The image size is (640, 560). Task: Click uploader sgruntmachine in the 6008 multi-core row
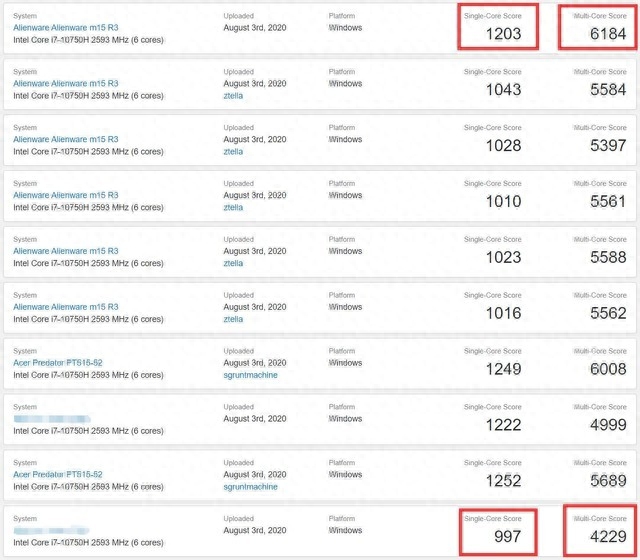(x=250, y=375)
